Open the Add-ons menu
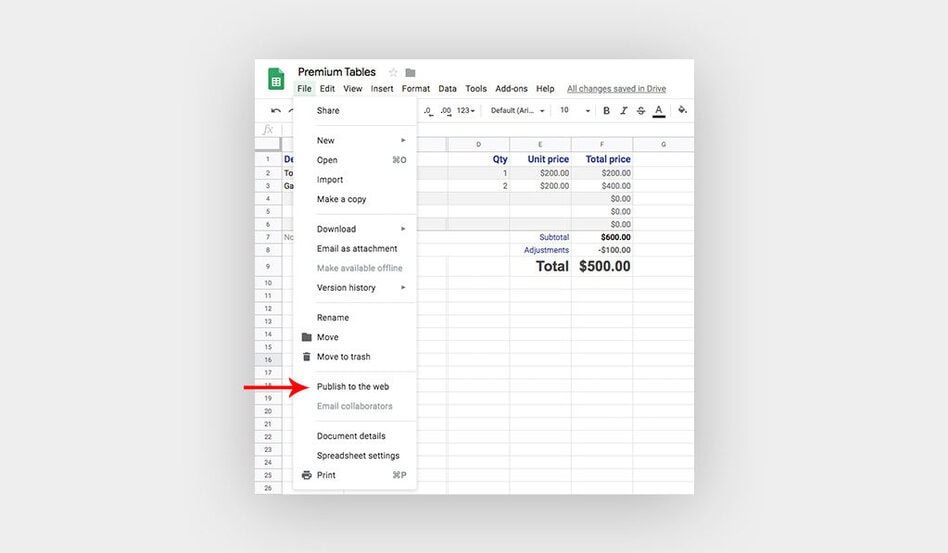 [511, 89]
